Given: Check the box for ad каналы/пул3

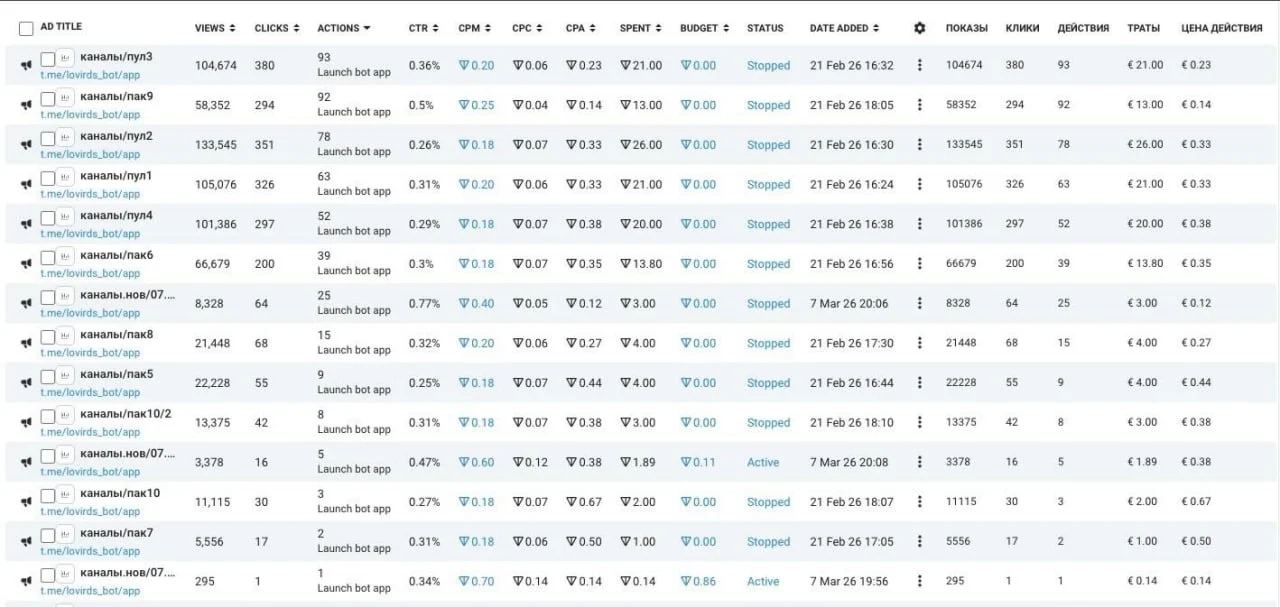Looking at the screenshot, I should [x=48, y=58].
